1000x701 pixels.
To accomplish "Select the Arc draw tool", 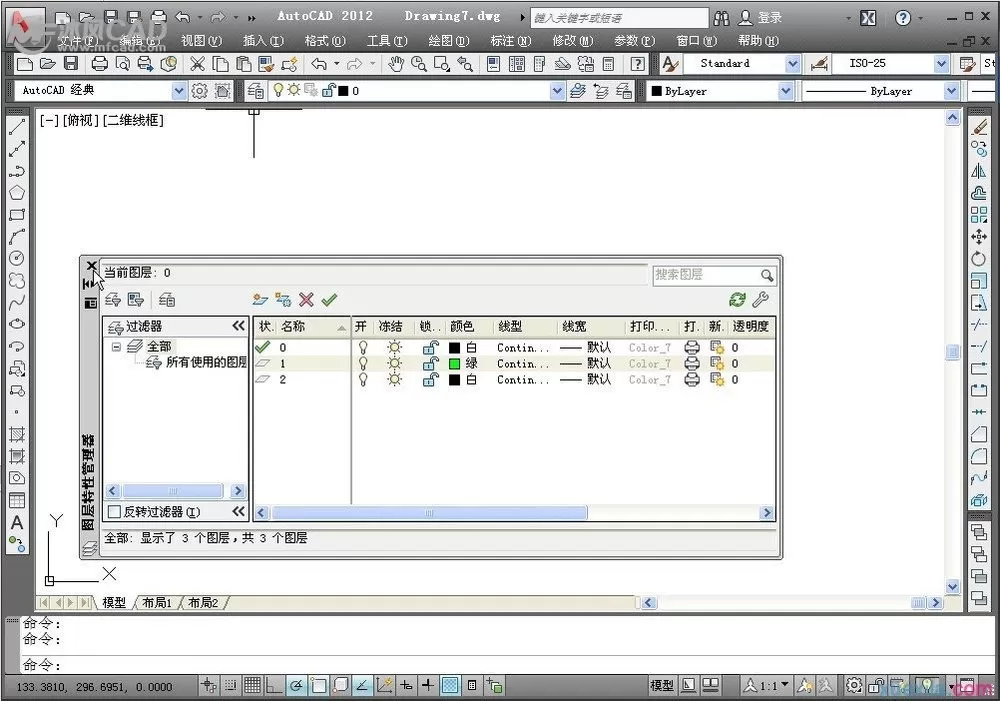I will pos(17,236).
